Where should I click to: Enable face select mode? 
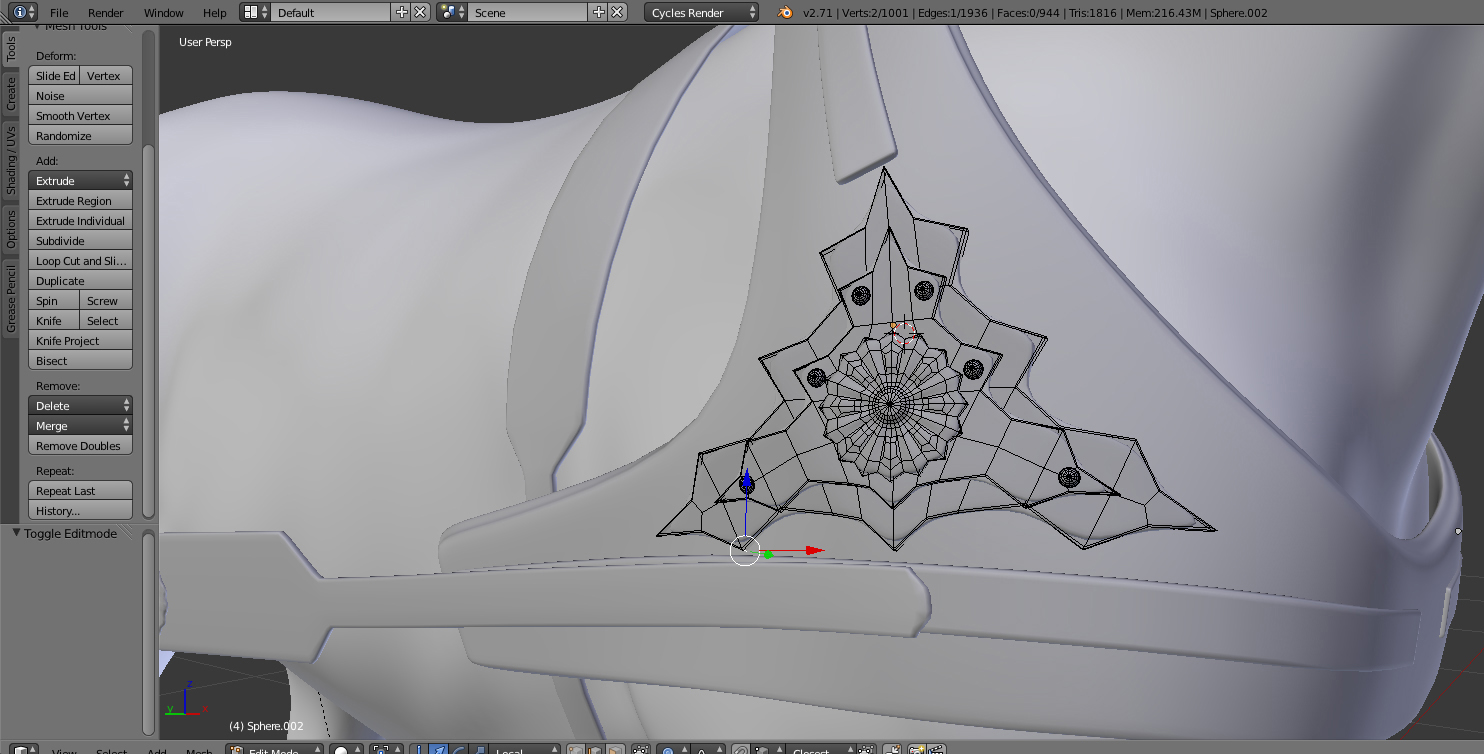pos(613,749)
